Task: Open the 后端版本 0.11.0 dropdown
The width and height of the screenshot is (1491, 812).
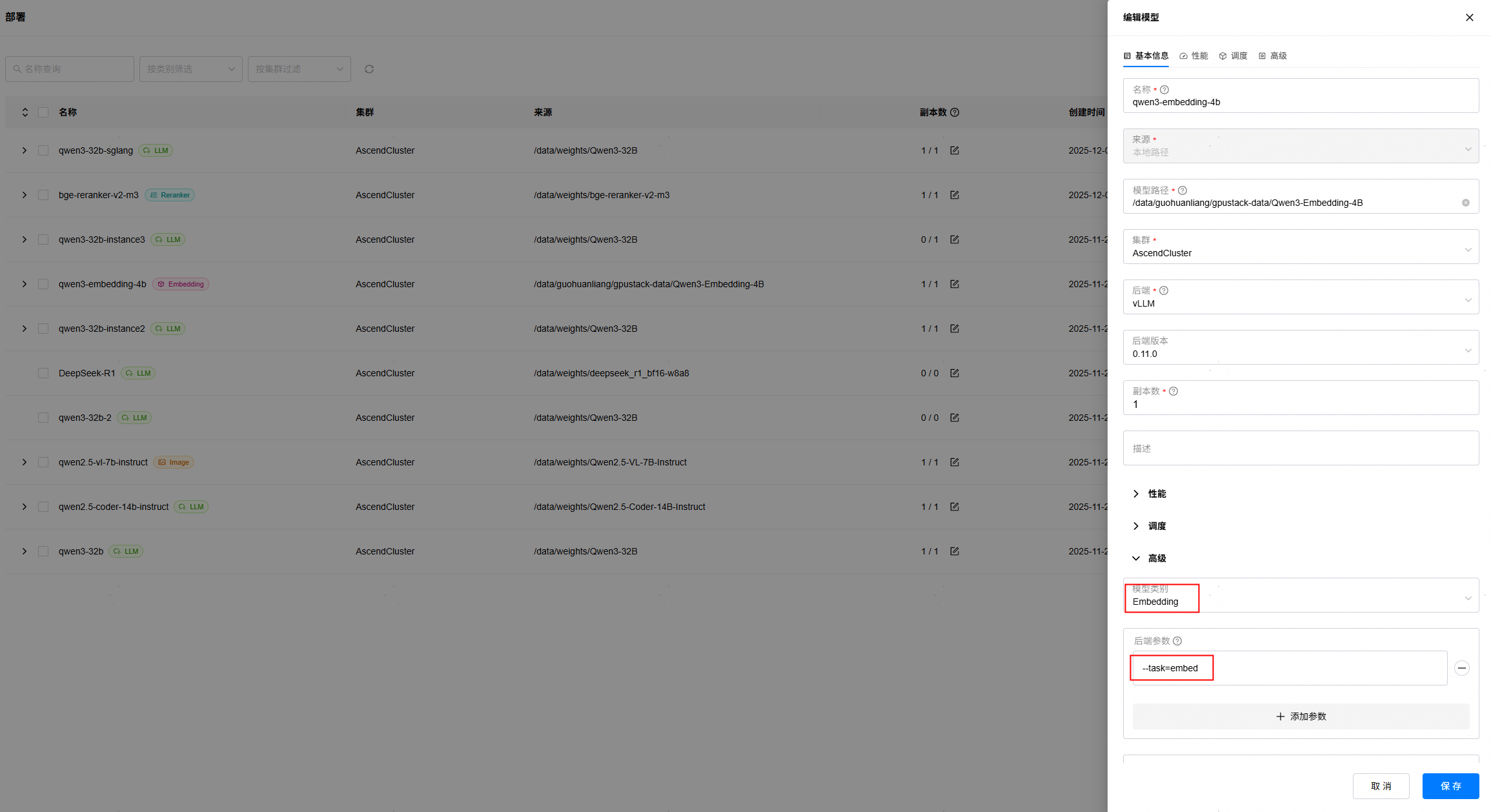Action: (x=1301, y=347)
